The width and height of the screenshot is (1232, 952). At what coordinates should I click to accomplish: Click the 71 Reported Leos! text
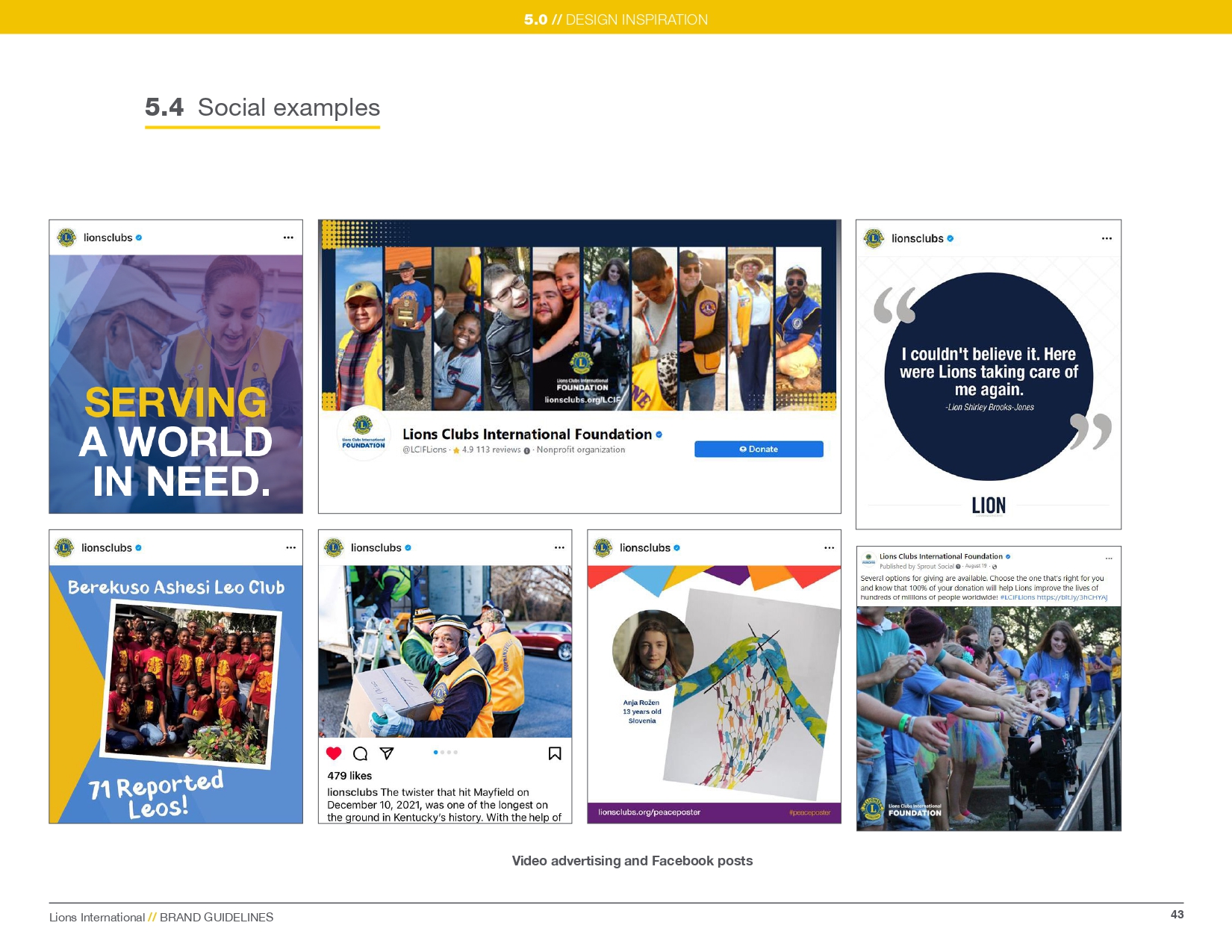[156, 794]
